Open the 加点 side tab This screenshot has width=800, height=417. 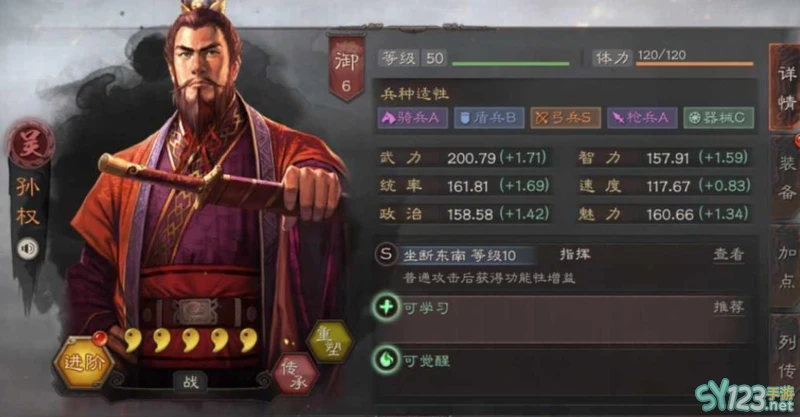(786, 266)
